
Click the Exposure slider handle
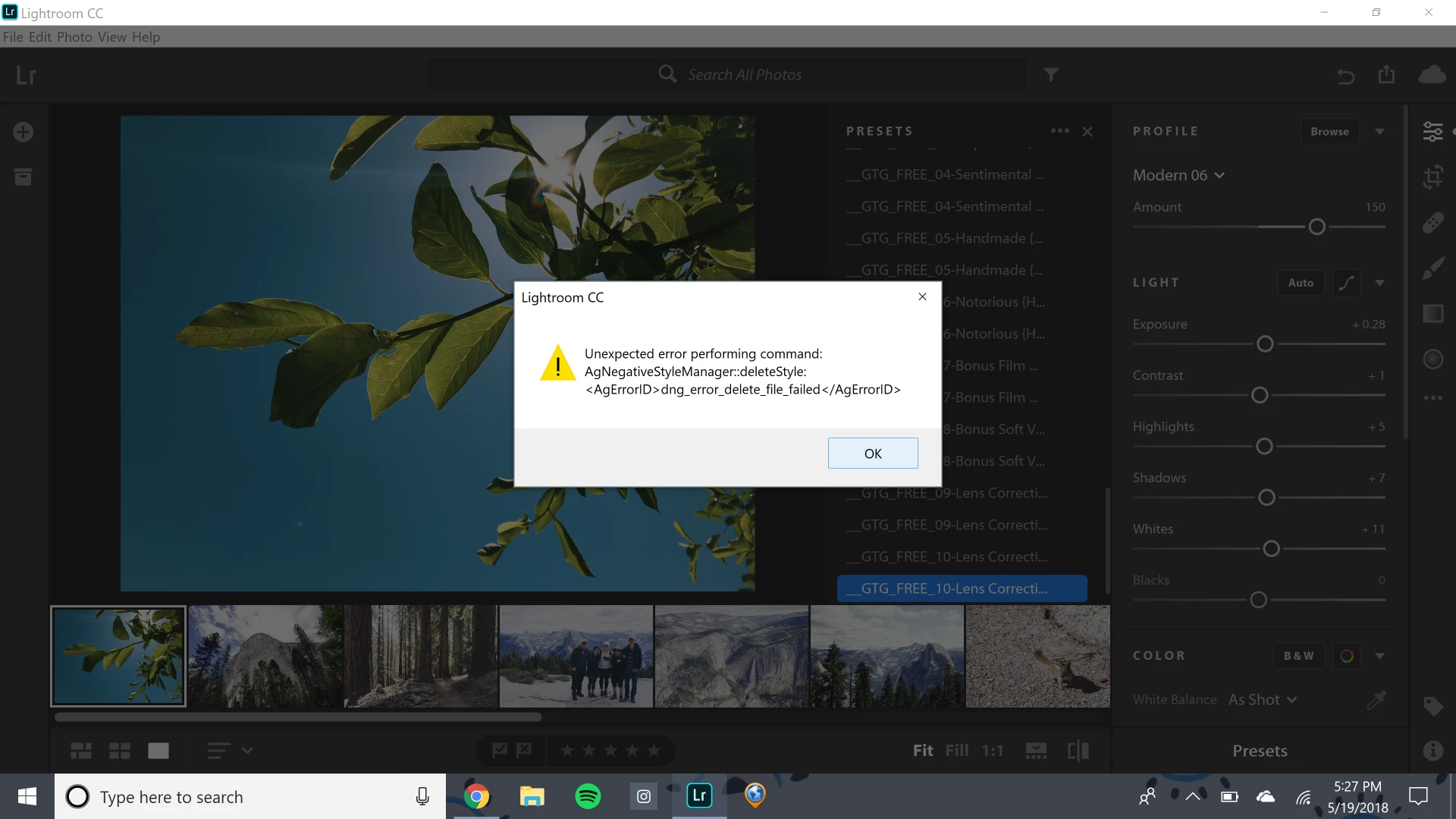[x=1264, y=344]
